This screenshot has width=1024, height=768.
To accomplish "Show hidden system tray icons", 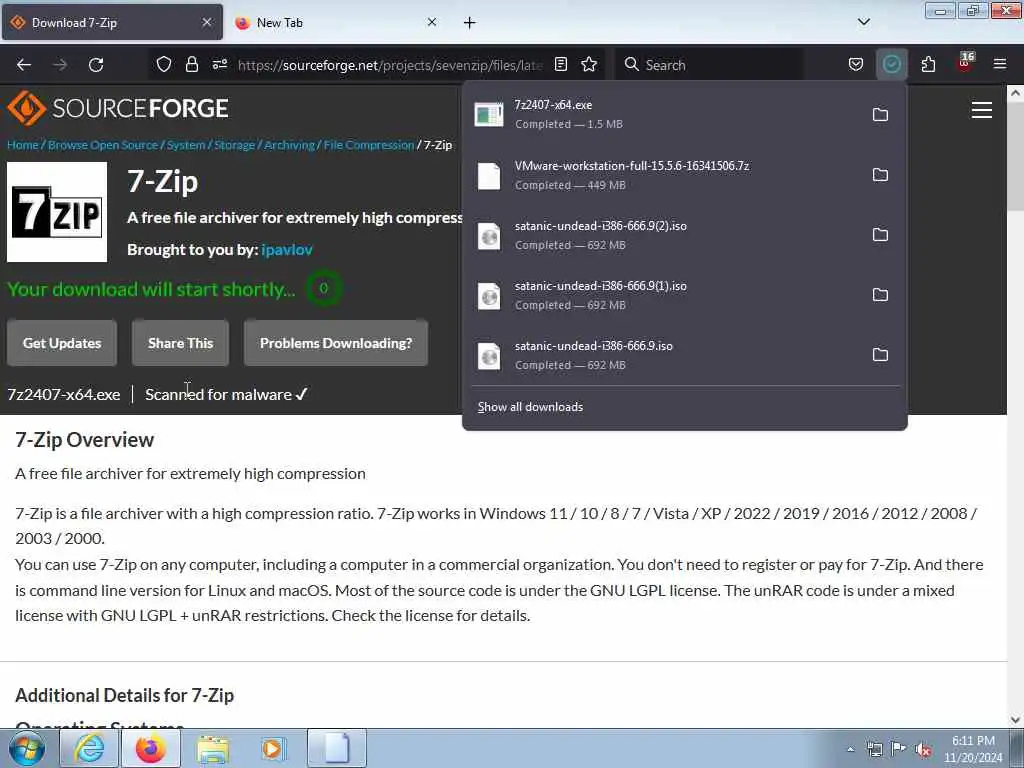I will tap(850, 750).
